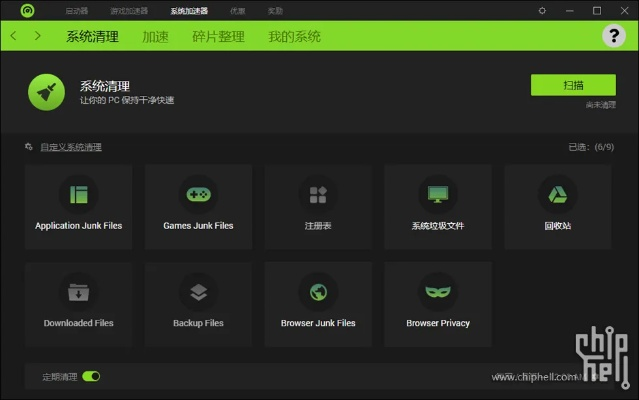Open the 自定义系统清理 link
This screenshot has height=400, width=639.
70,147
